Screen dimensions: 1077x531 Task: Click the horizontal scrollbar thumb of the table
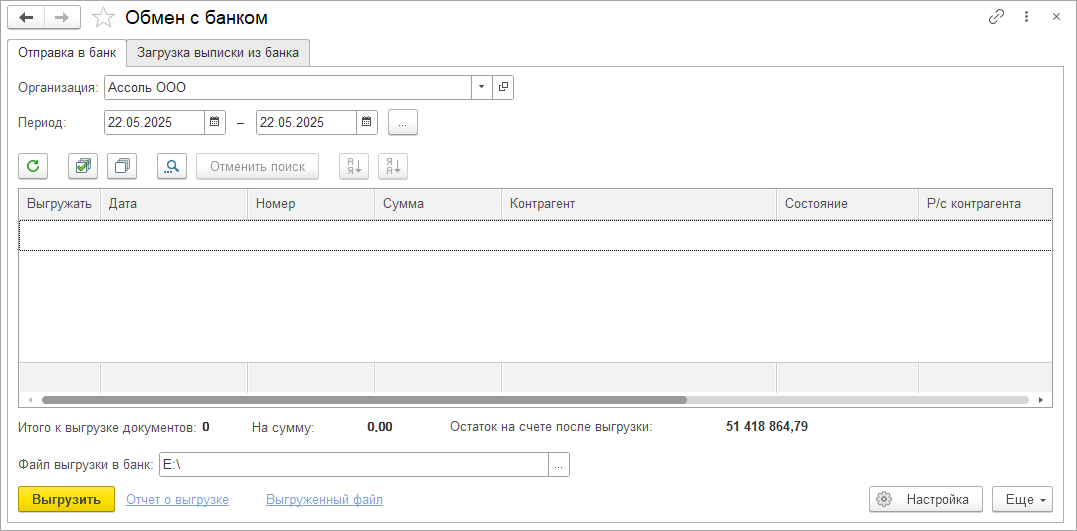pyautogui.click(x=364, y=399)
